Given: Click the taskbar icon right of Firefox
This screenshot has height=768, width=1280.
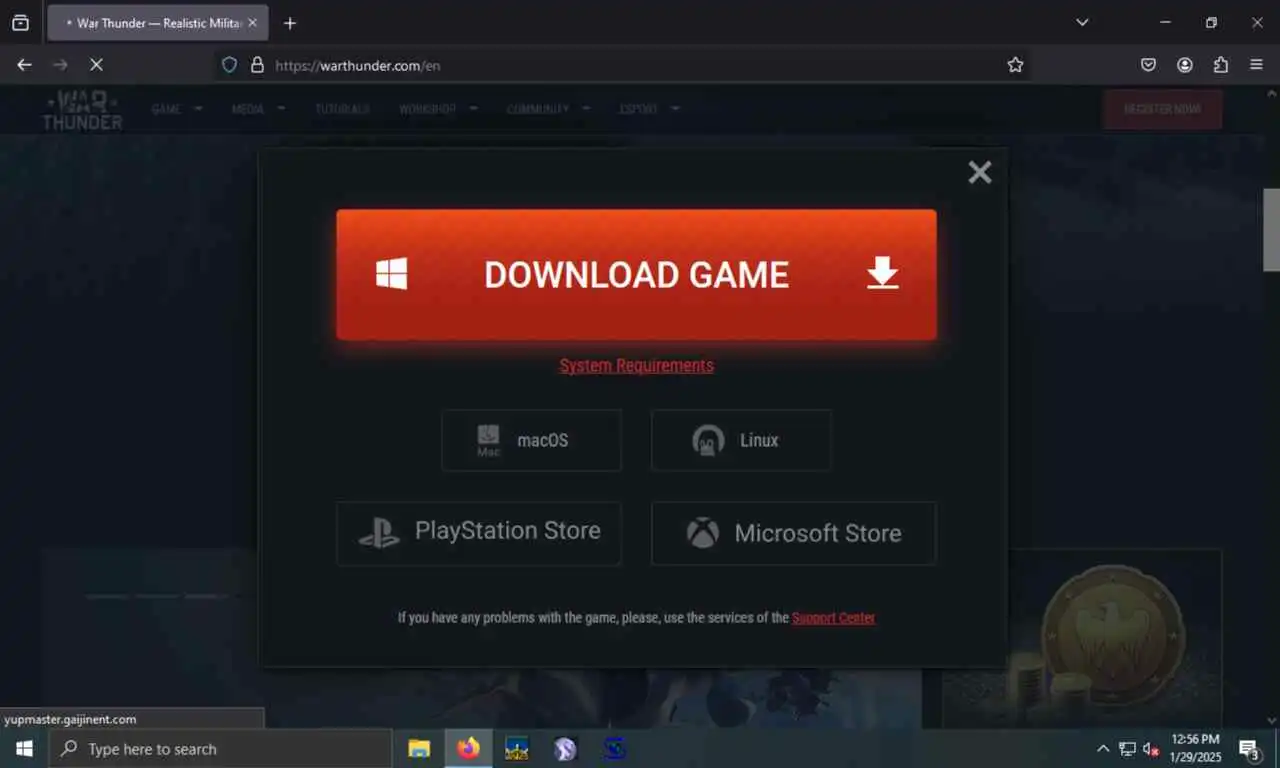Looking at the screenshot, I should pyautogui.click(x=516, y=748).
